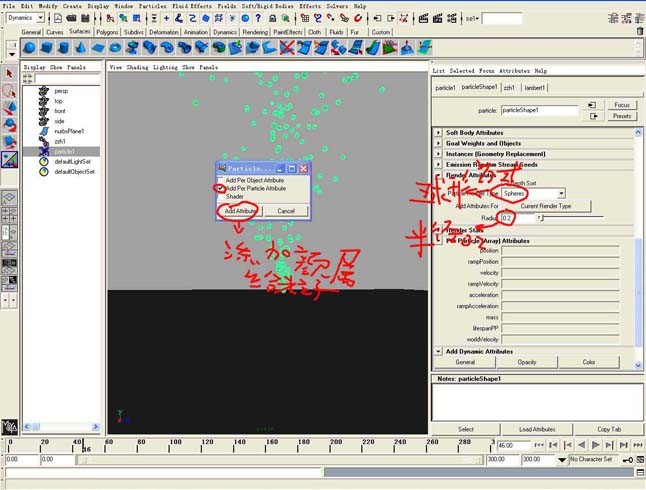Expand Emission Random Stream Seeds section
Viewport: 646px width, 490px height.
(438, 164)
